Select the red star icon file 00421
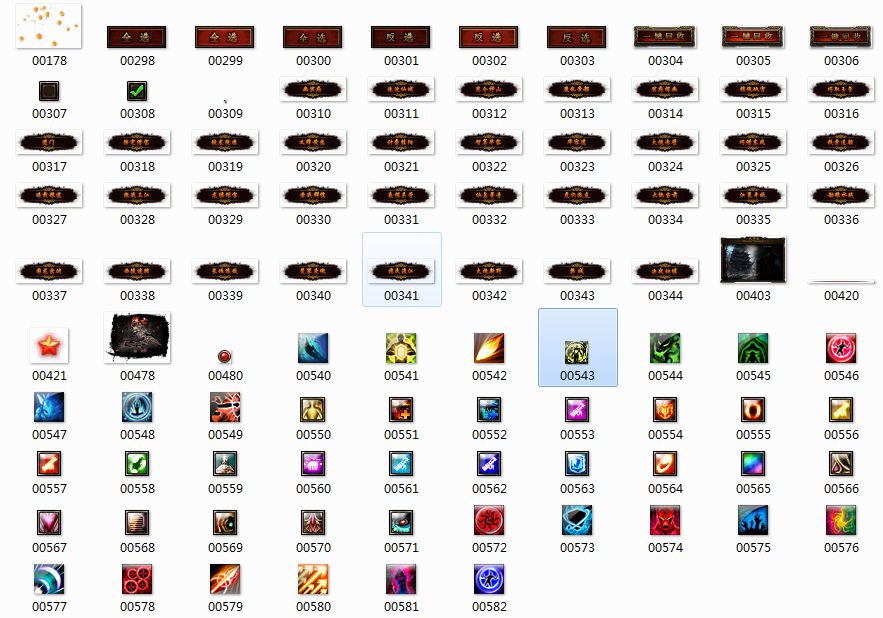This screenshot has height=618, width=883. (x=49, y=346)
